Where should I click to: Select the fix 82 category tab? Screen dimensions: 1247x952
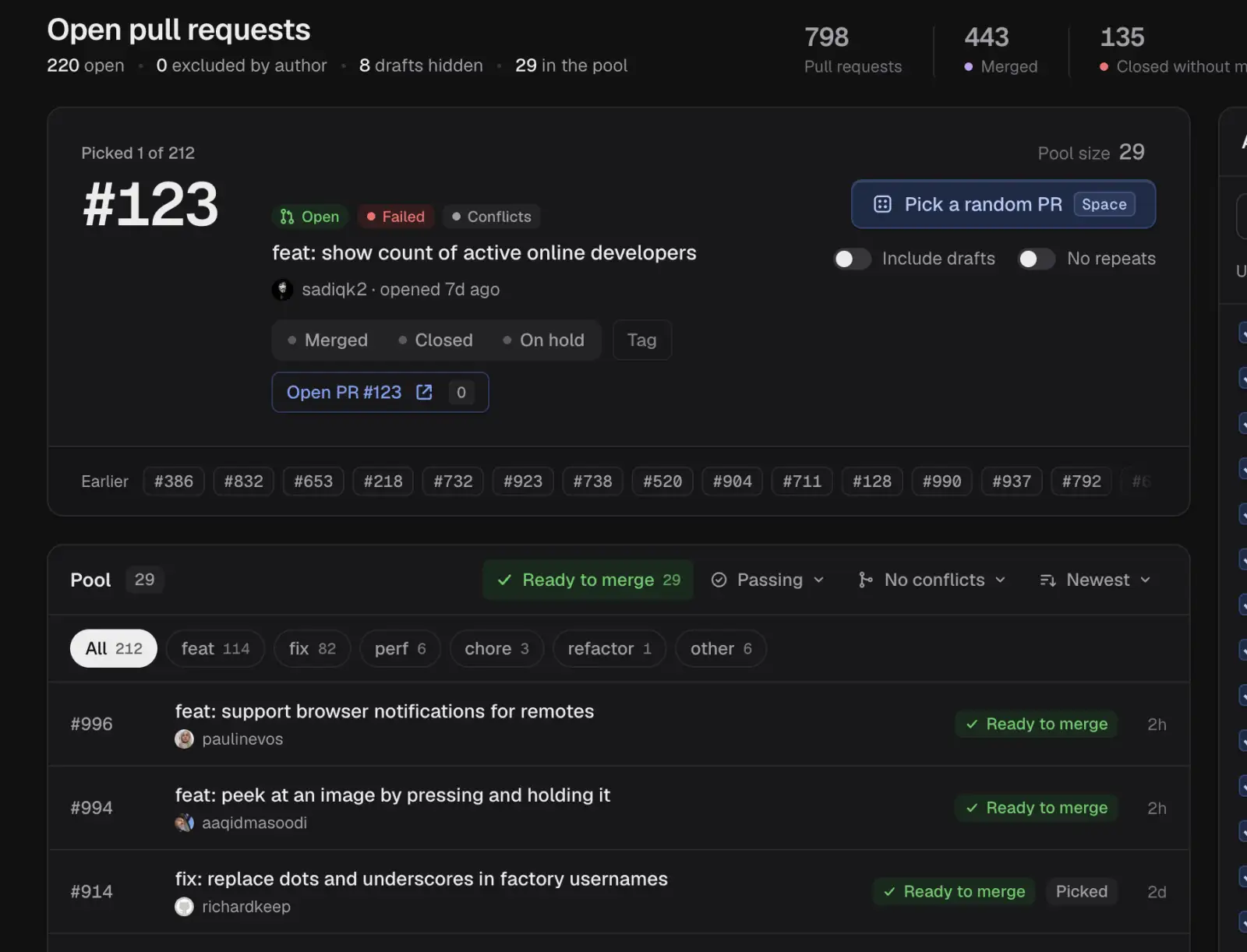312,648
